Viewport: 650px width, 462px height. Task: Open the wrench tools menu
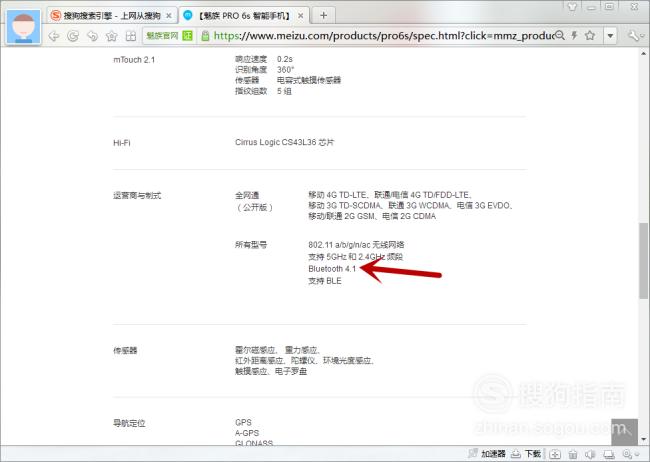pos(634,36)
